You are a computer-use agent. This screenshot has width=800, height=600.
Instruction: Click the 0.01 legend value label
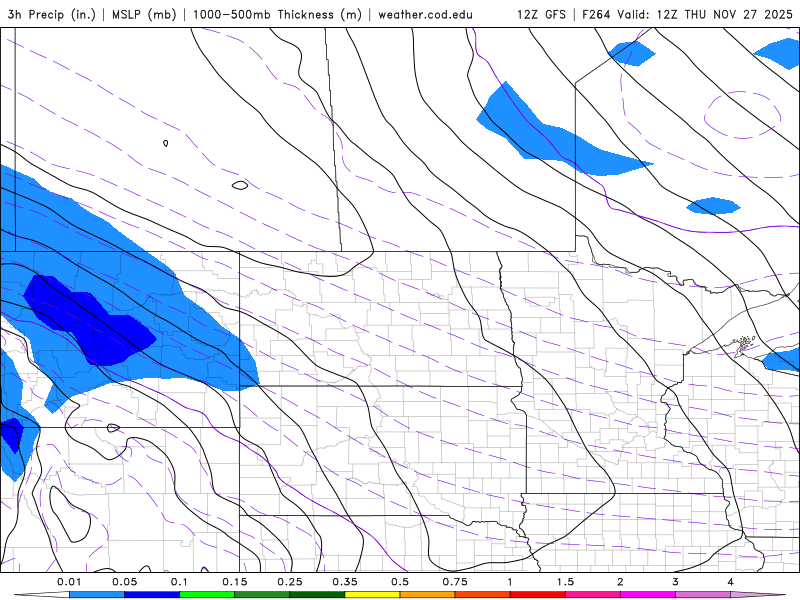point(69,582)
